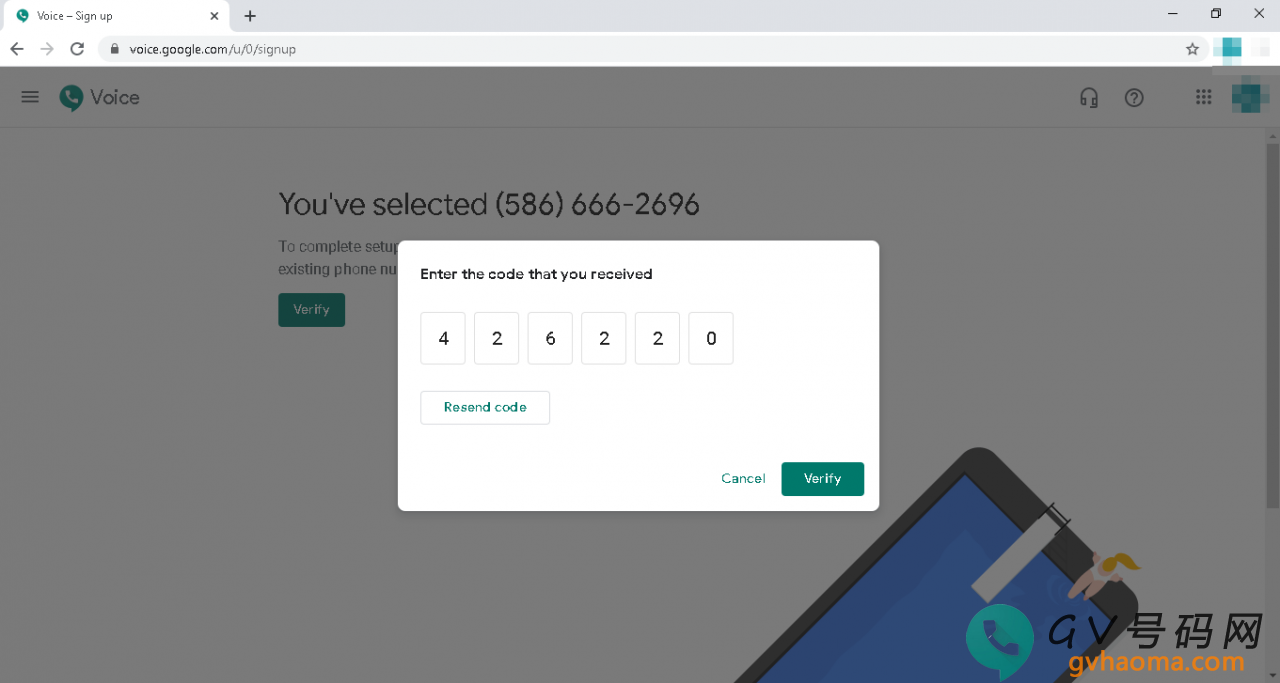The image size is (1280, 683).
Task: Reload the page with the refresh icon
Action: pyautogui.click(x=77, y=49)
